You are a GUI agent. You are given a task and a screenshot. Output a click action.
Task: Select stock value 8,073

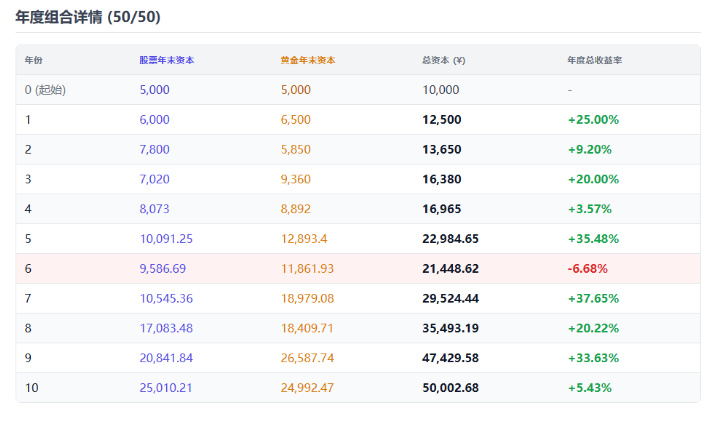(154, 209)
